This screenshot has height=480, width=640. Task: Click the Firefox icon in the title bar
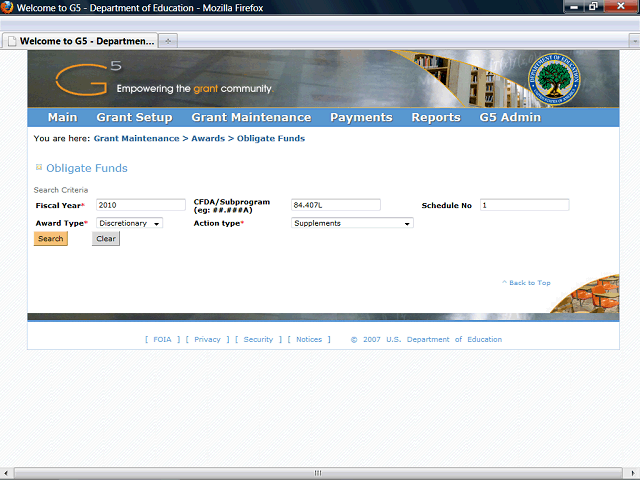click(7, 7)
